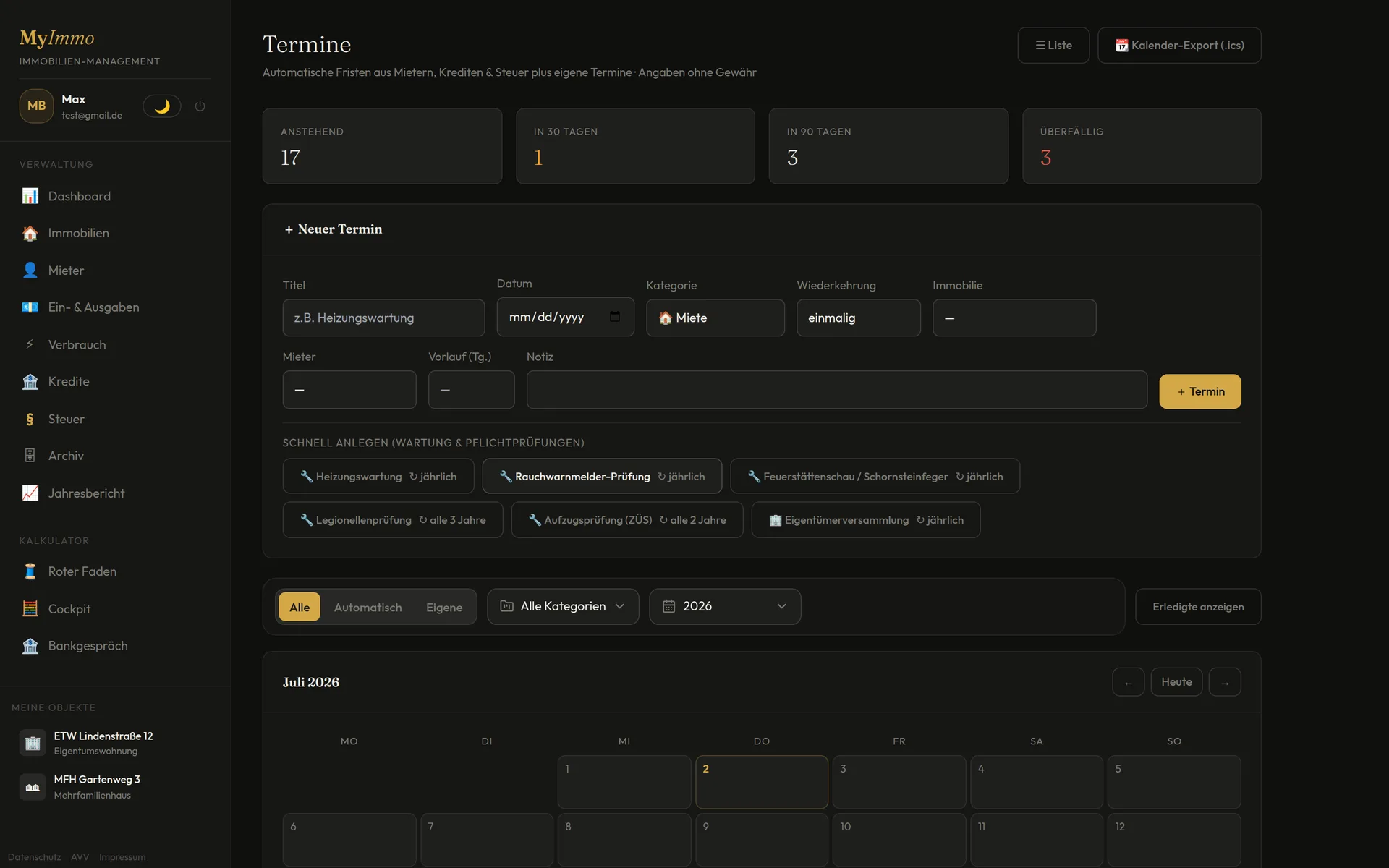
Task: Switch to Liste view
Action: (x=1053, y=45)
